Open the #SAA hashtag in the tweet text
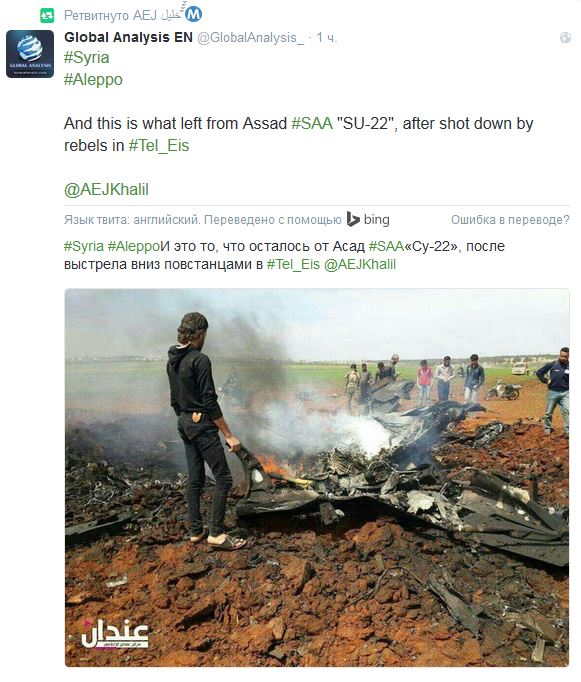 click(x=312, y=124)
